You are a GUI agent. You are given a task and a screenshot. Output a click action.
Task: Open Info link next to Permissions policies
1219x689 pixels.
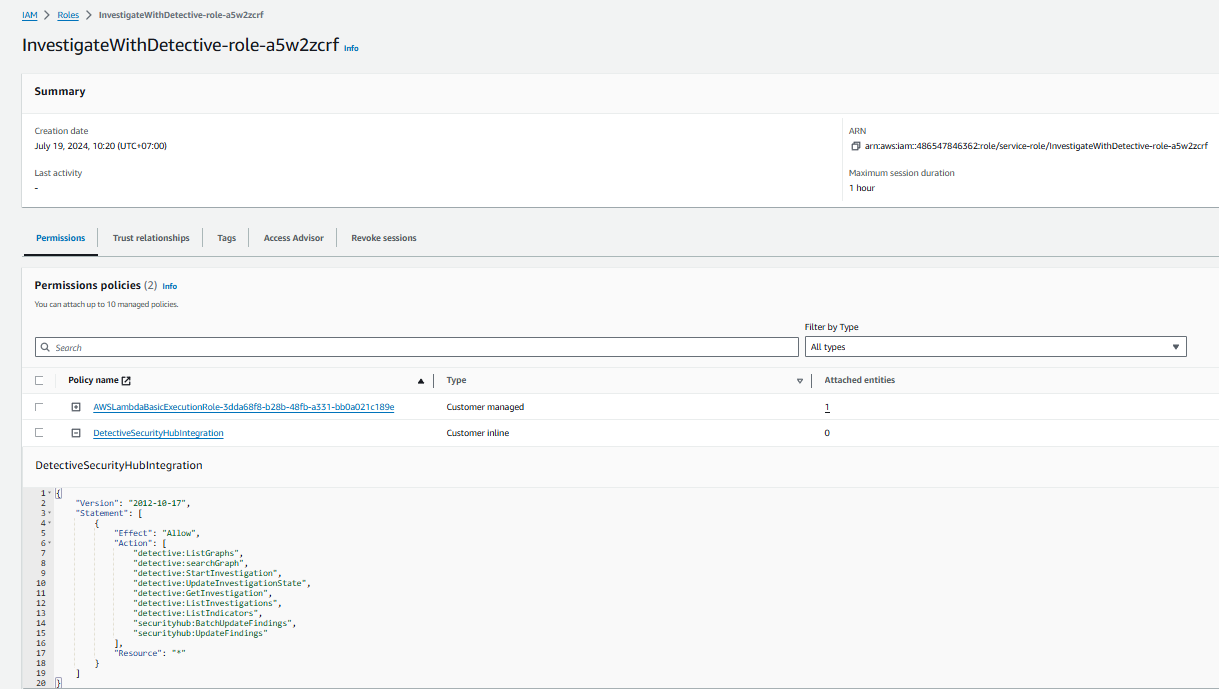(x=170, y=286)
